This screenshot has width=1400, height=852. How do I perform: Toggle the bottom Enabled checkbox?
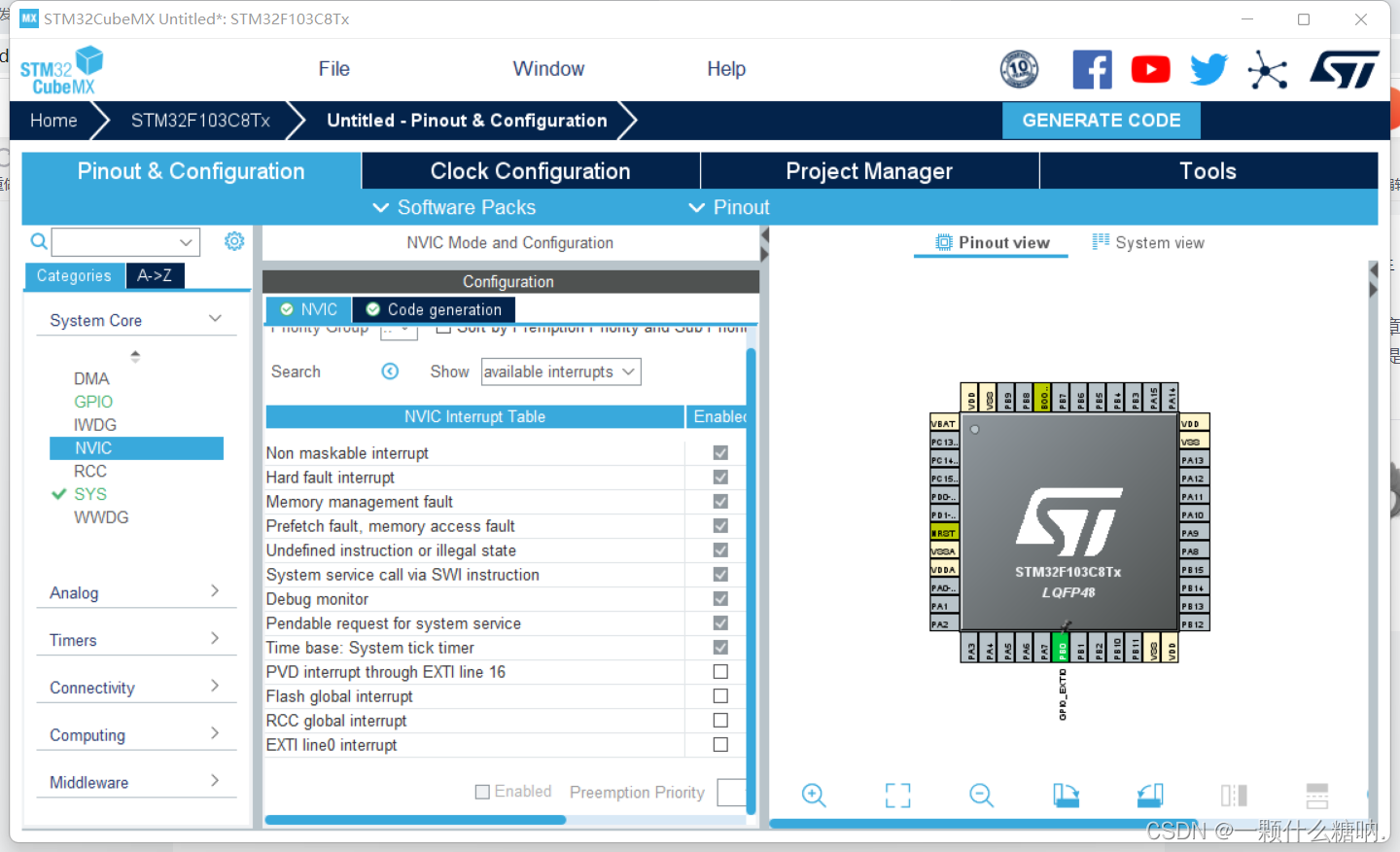(482, 792)
